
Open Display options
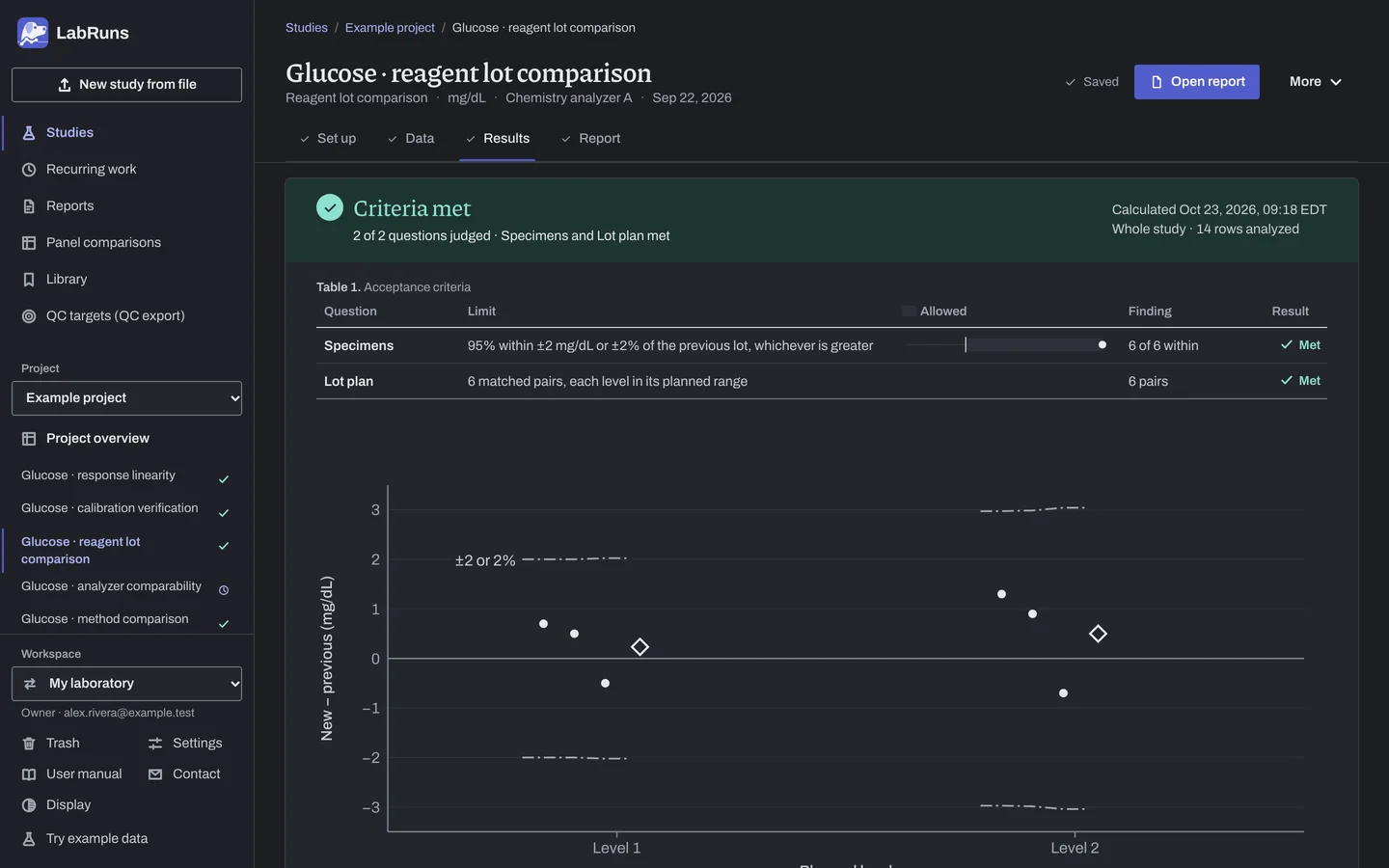(58, 805)
